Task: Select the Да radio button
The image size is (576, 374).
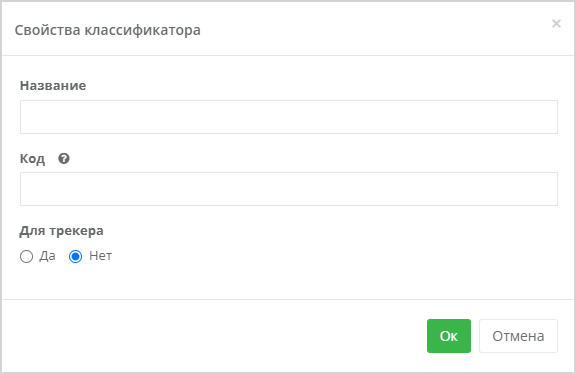Action: pyautogui.click(x=26, y=256)
